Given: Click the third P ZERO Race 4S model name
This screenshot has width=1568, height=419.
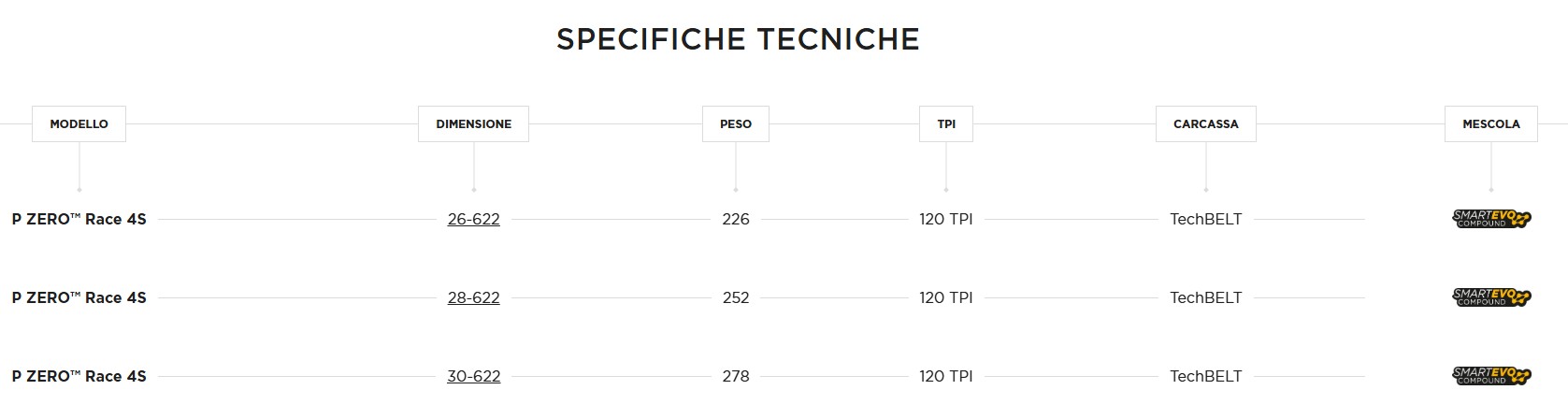Looking at the screenshot, I should pyautogui.click(x=79, y=376).
